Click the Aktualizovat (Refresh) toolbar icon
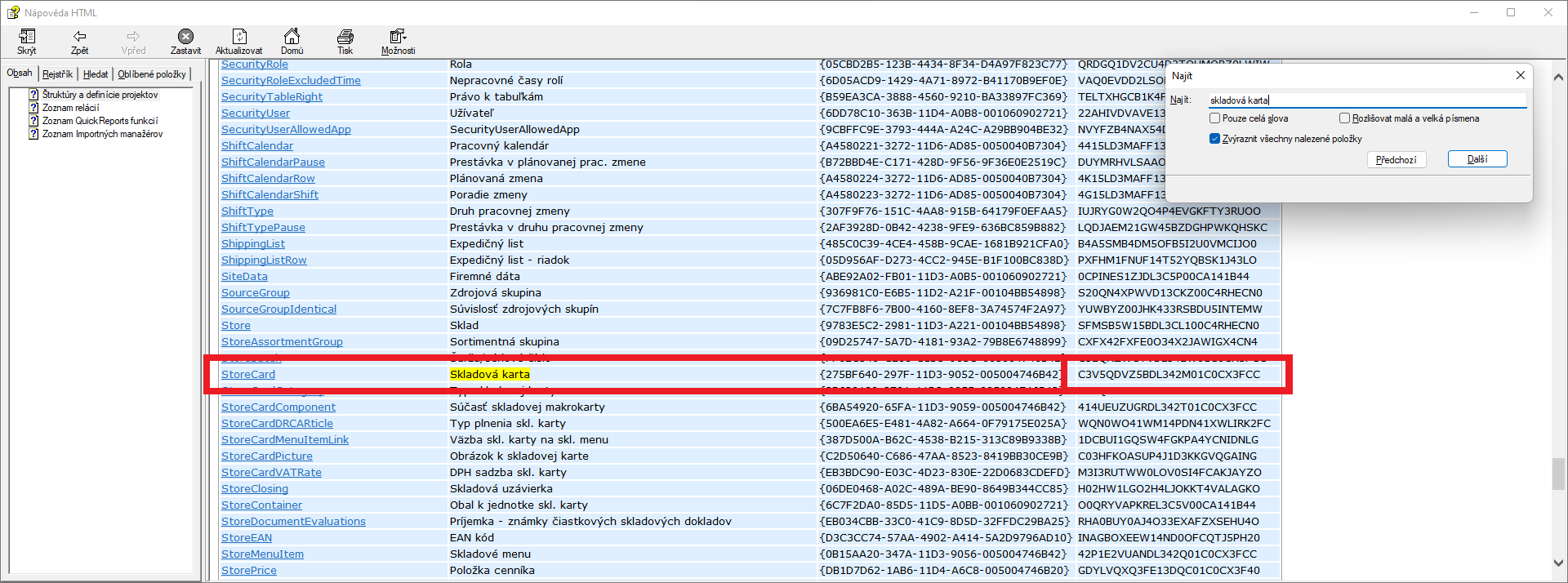Image resolution: width=1568 pixels, height=583 pixels. tap(239, 37)
